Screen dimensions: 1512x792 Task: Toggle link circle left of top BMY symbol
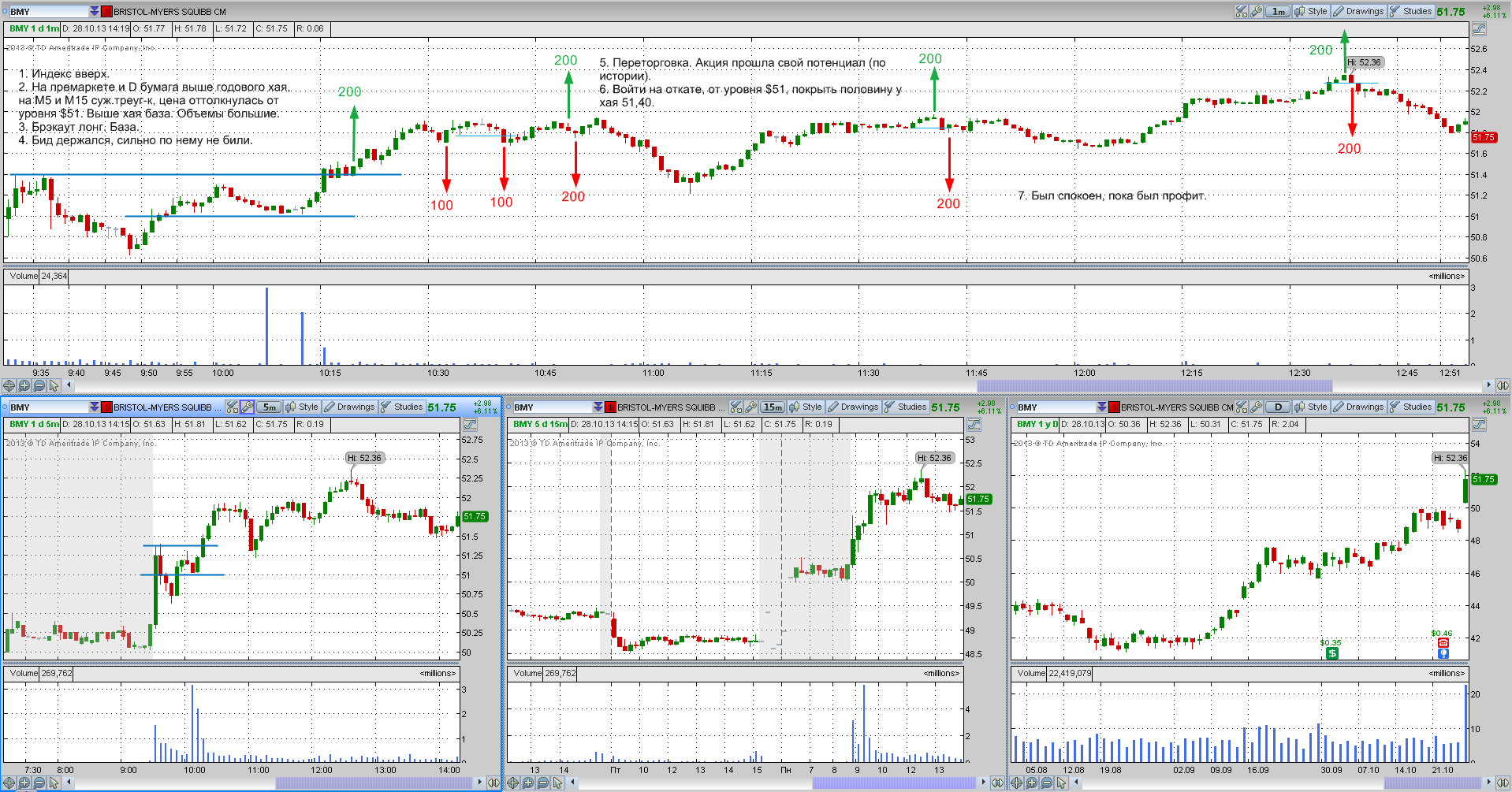pyautogui.click(x=4, y=11)
